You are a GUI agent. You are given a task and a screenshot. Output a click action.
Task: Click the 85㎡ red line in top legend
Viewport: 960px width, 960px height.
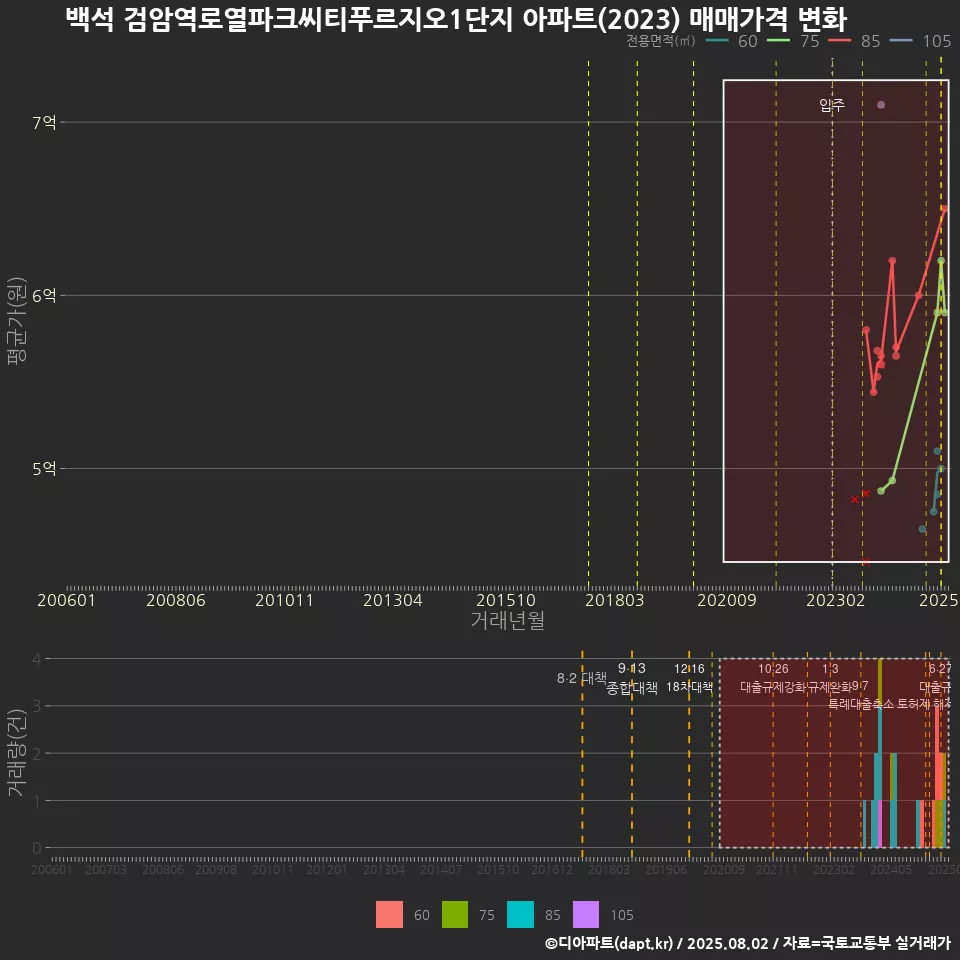839,41
